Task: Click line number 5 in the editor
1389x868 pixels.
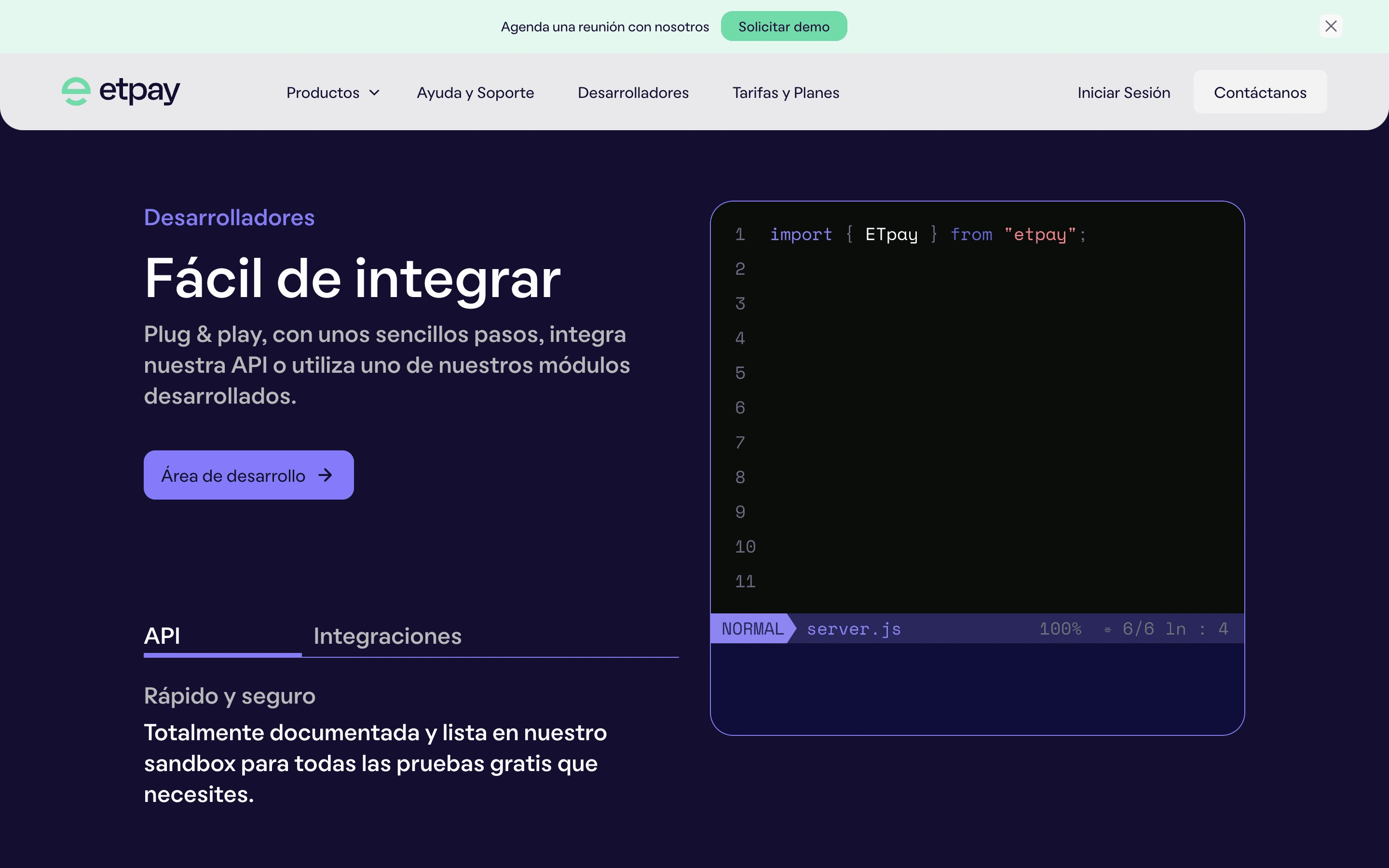Action: coord(740,373)
